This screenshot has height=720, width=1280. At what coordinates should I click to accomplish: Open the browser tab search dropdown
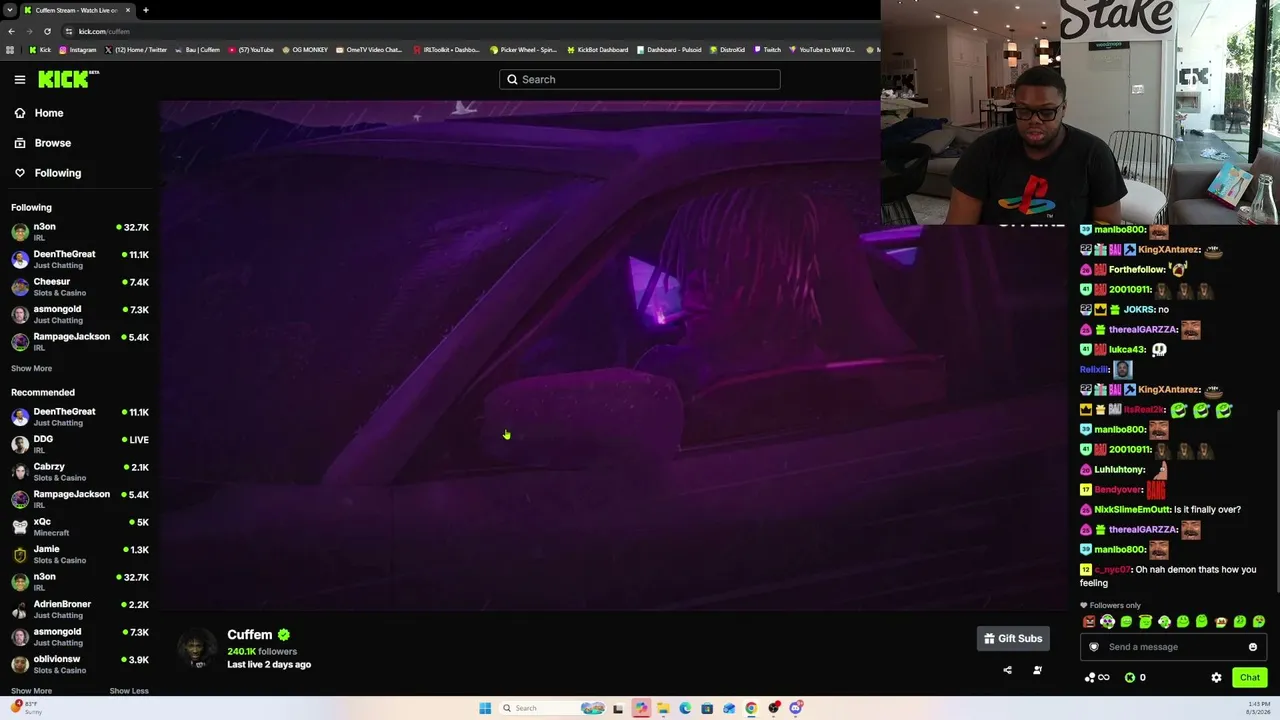coord(10,10)
